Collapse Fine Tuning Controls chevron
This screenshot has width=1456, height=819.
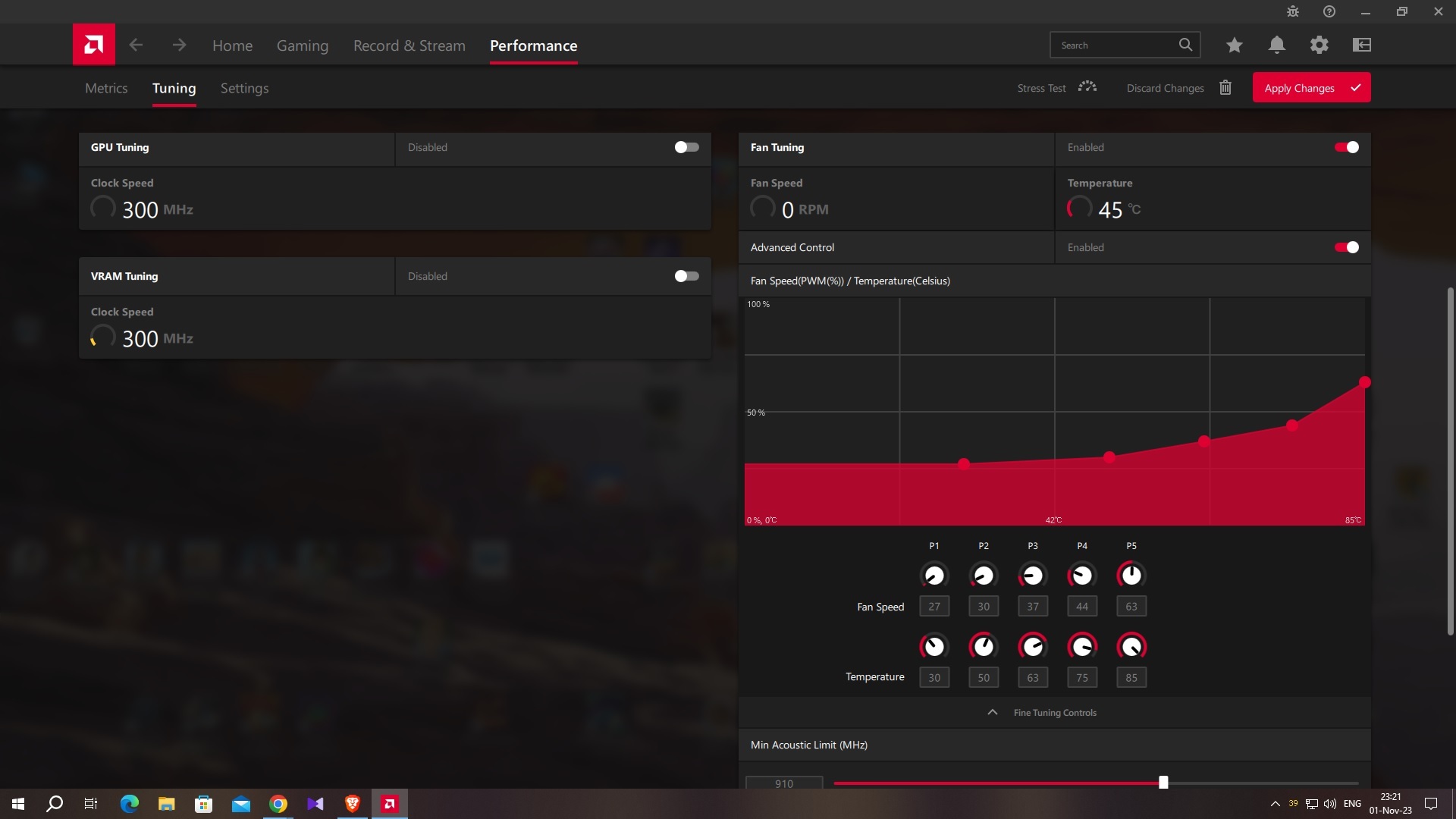pos(992,712)
